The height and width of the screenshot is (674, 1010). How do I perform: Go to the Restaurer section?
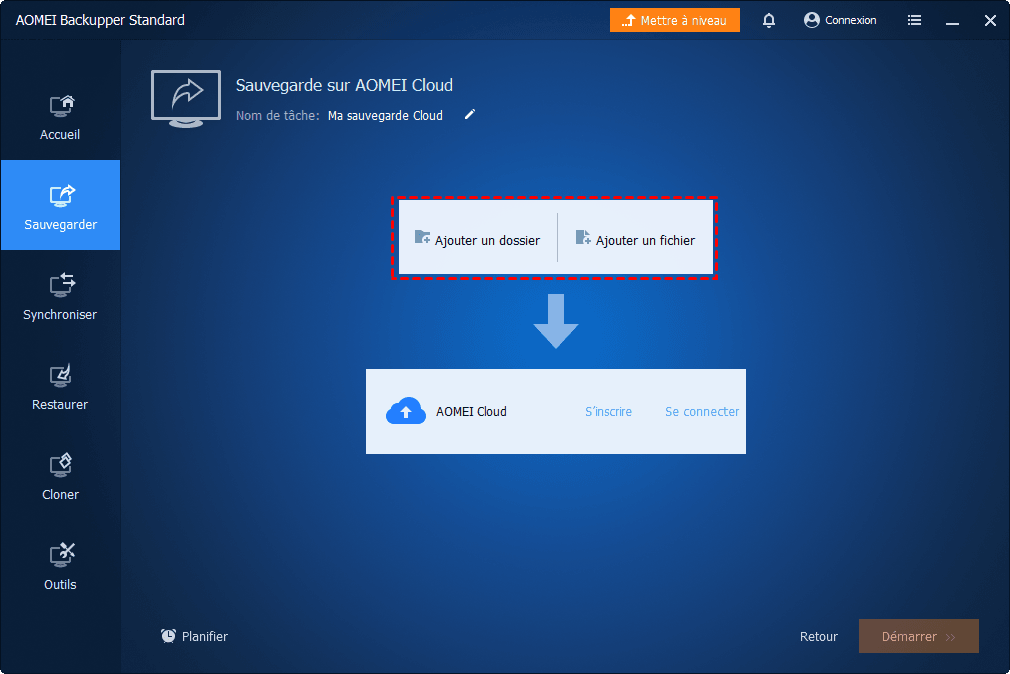coord(61,386)
